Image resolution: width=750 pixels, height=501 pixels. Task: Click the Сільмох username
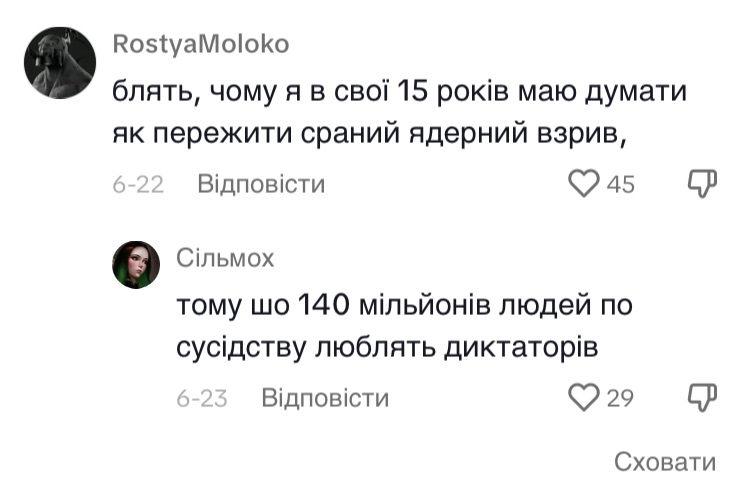point(224,258)
